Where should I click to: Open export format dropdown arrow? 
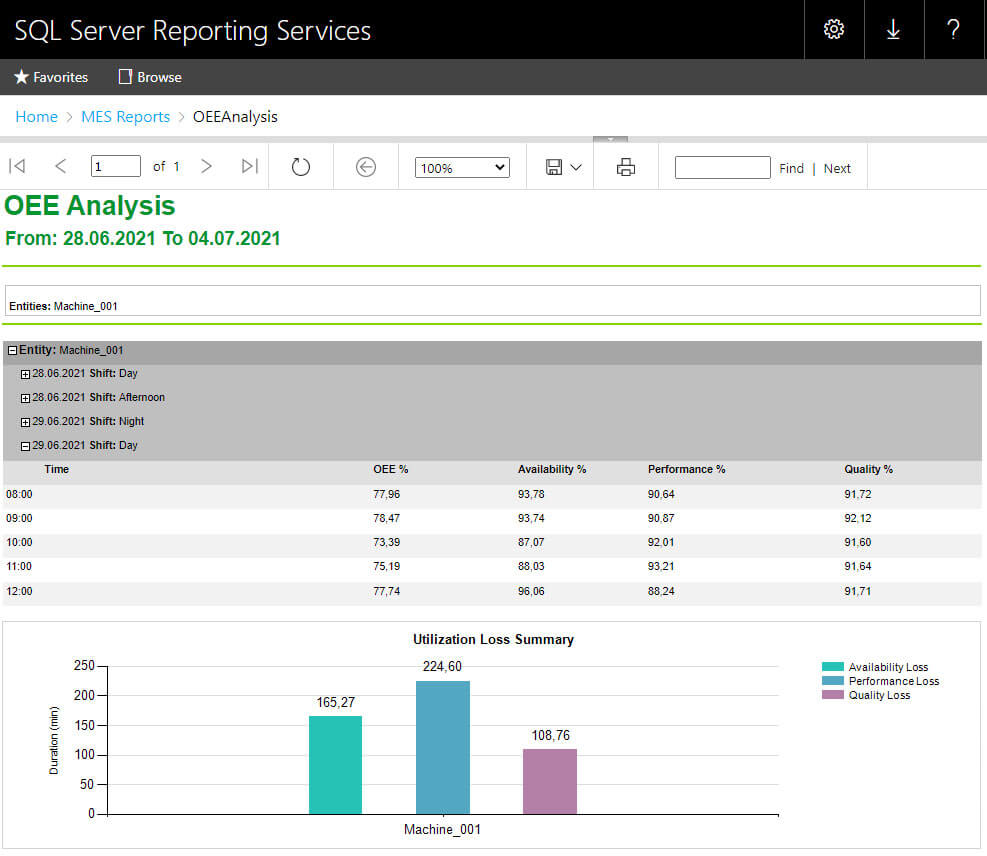pos(575,167)
